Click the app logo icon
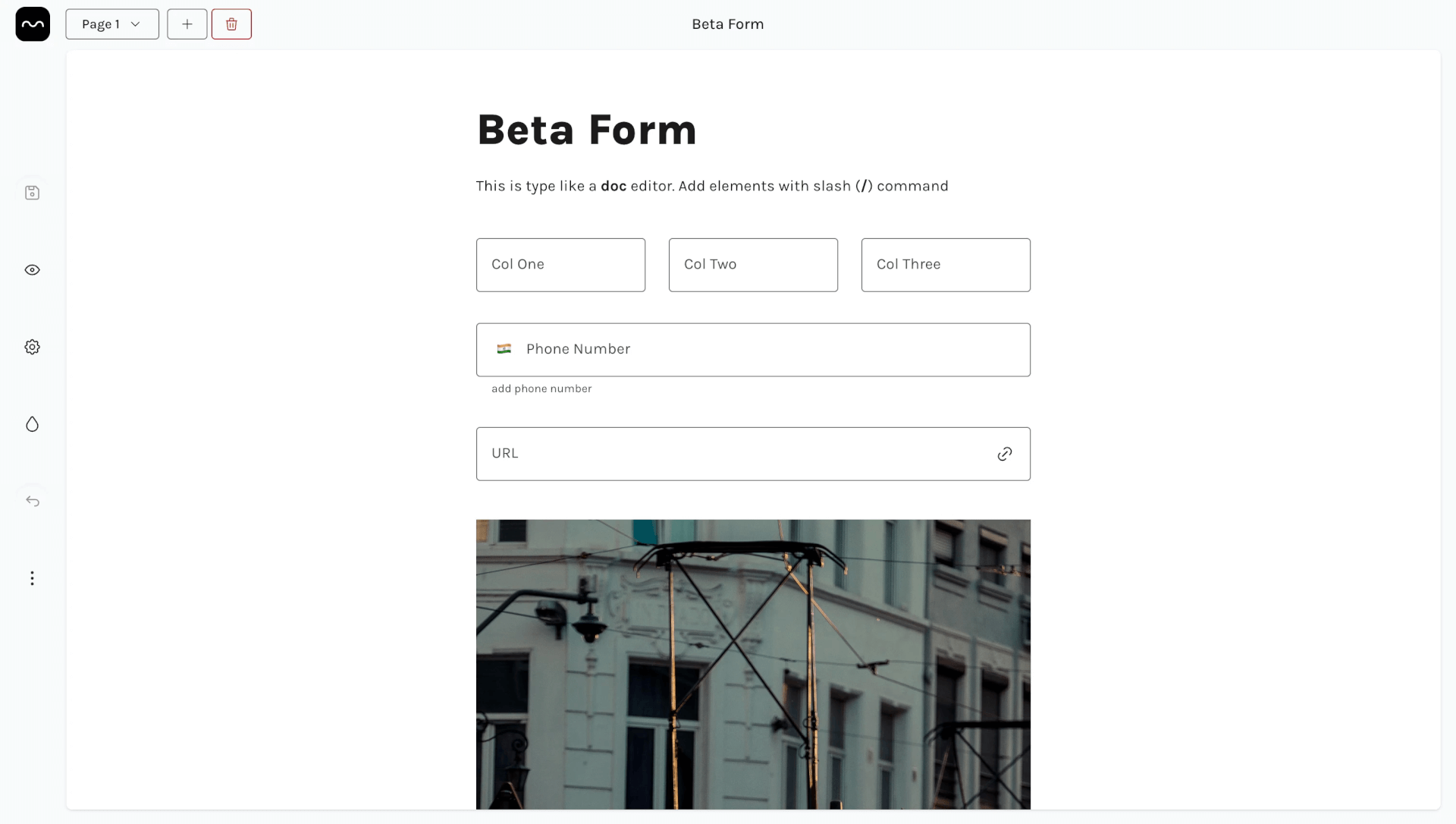The height and width of the screenshot is (824, 1456). click(33, 24)
